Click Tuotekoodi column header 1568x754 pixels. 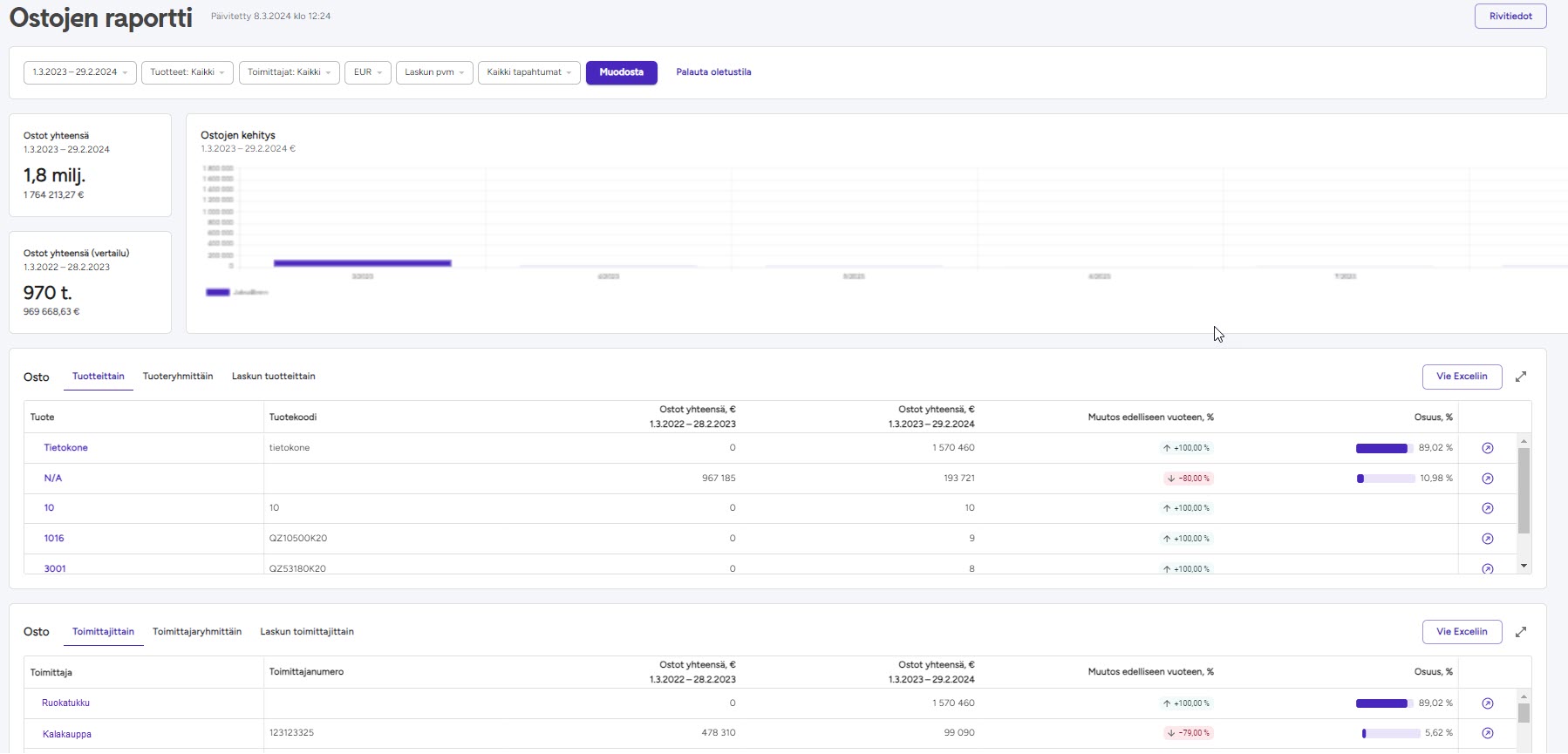point(293,418)
